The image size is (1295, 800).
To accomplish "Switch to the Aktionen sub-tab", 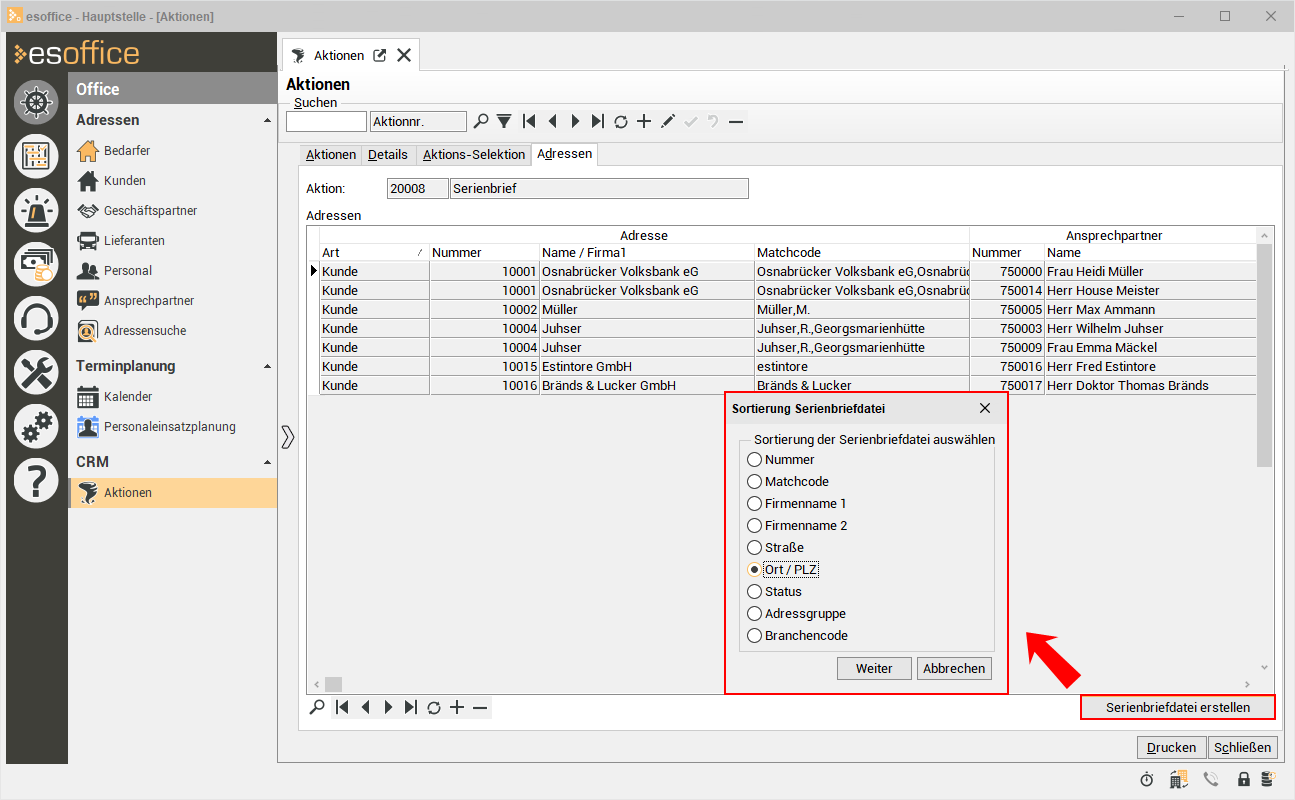I will 331,155.
